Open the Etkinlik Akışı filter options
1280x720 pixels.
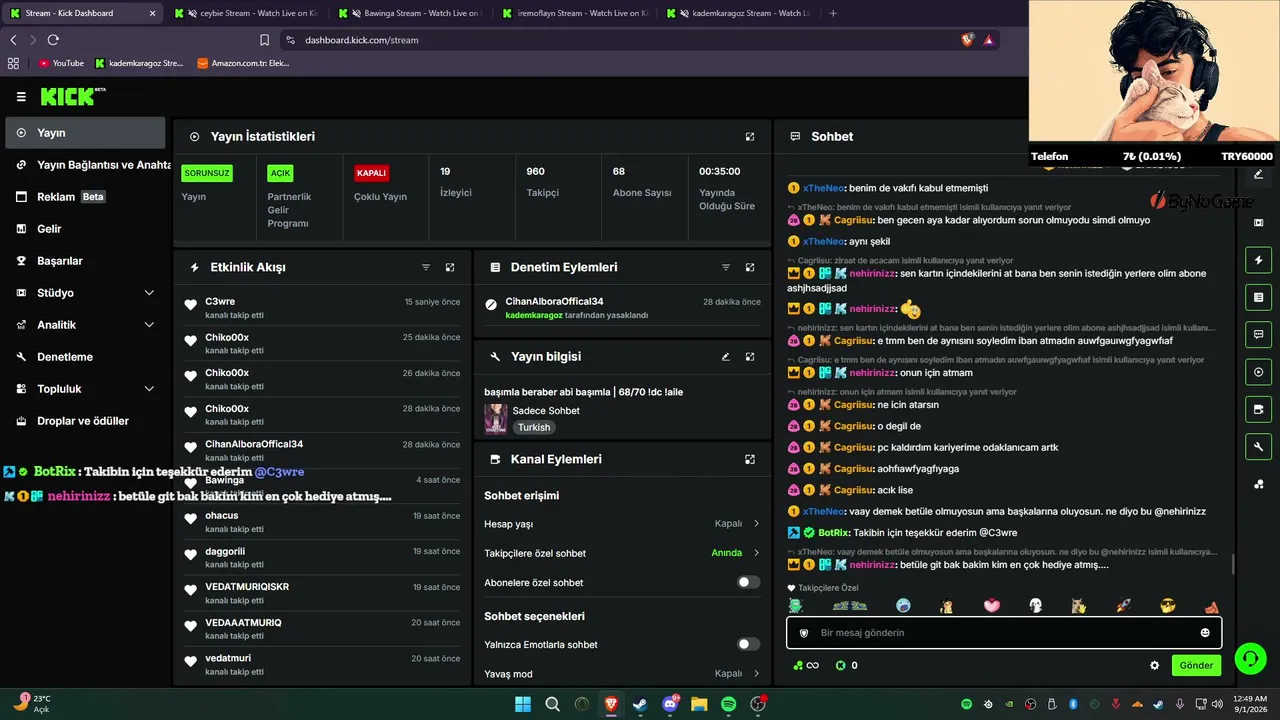(426, 267)
